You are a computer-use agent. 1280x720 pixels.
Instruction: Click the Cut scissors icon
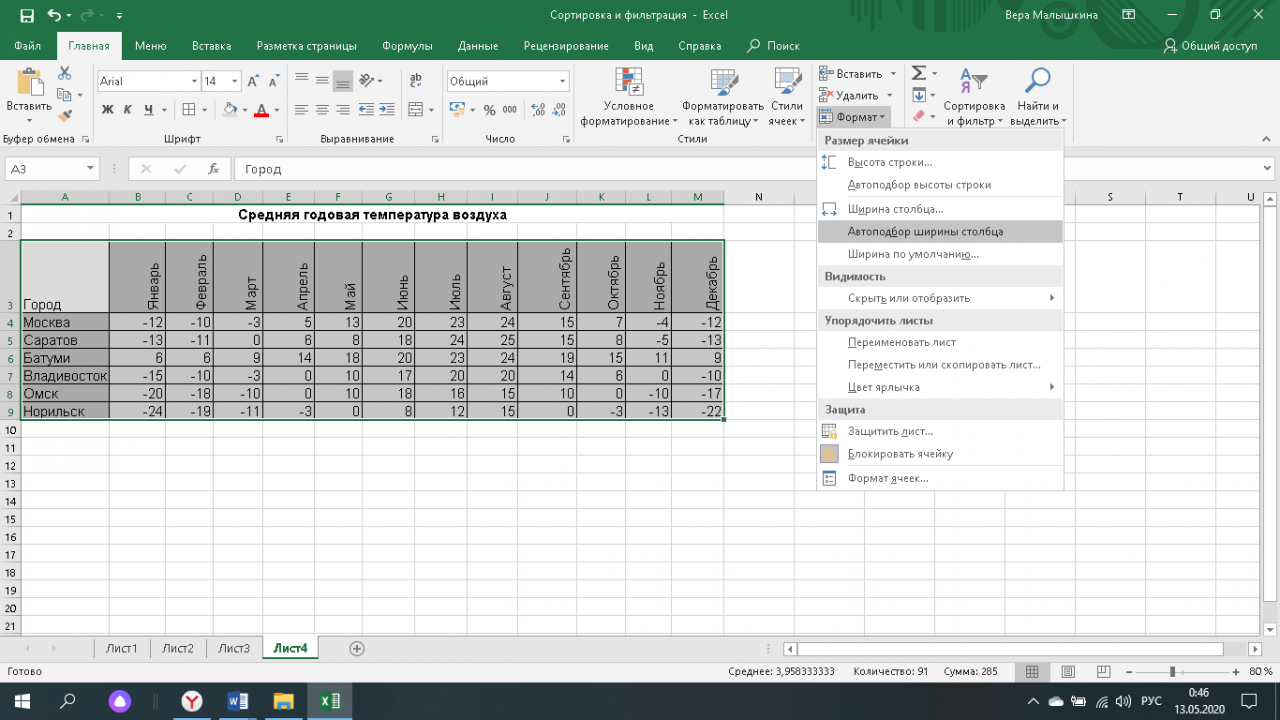coord(65,74)
